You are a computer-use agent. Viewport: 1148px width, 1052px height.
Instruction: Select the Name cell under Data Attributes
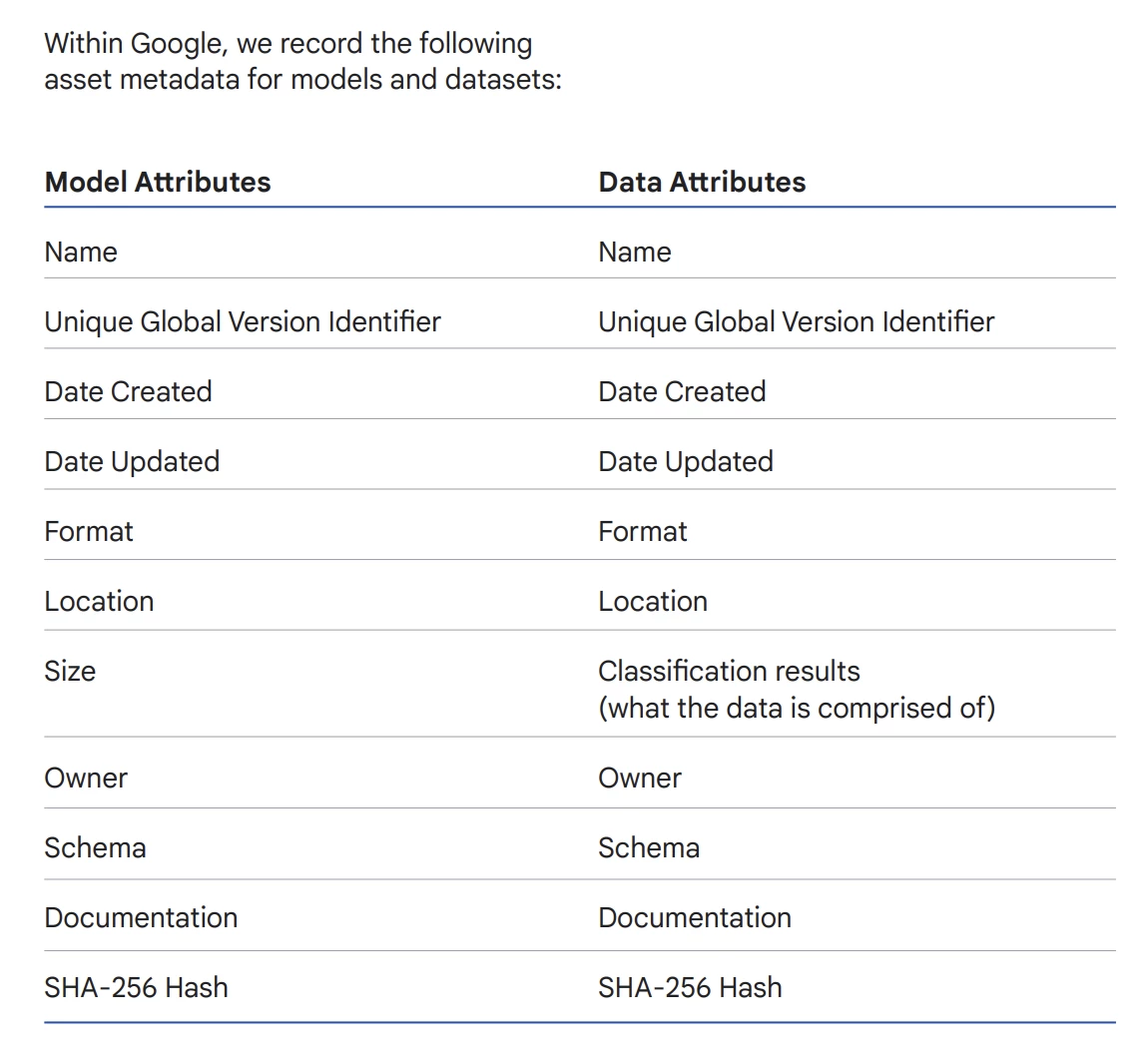(634, 252)
